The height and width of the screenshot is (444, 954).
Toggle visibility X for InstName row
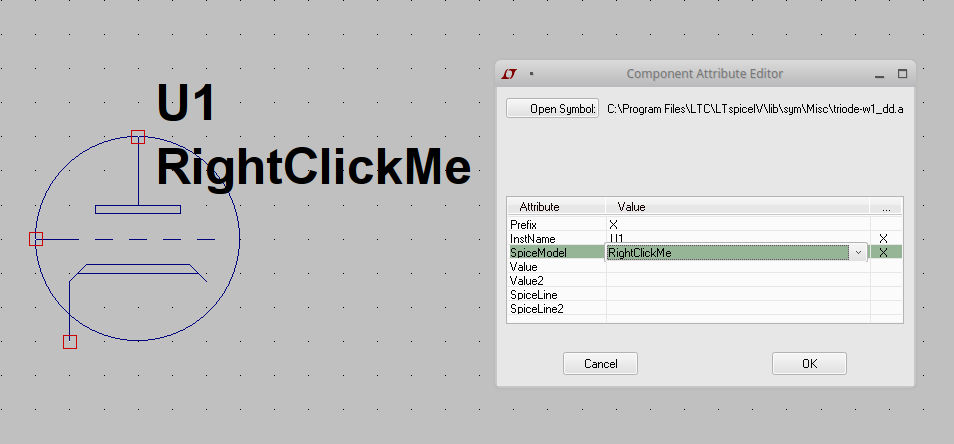(883, 238)
